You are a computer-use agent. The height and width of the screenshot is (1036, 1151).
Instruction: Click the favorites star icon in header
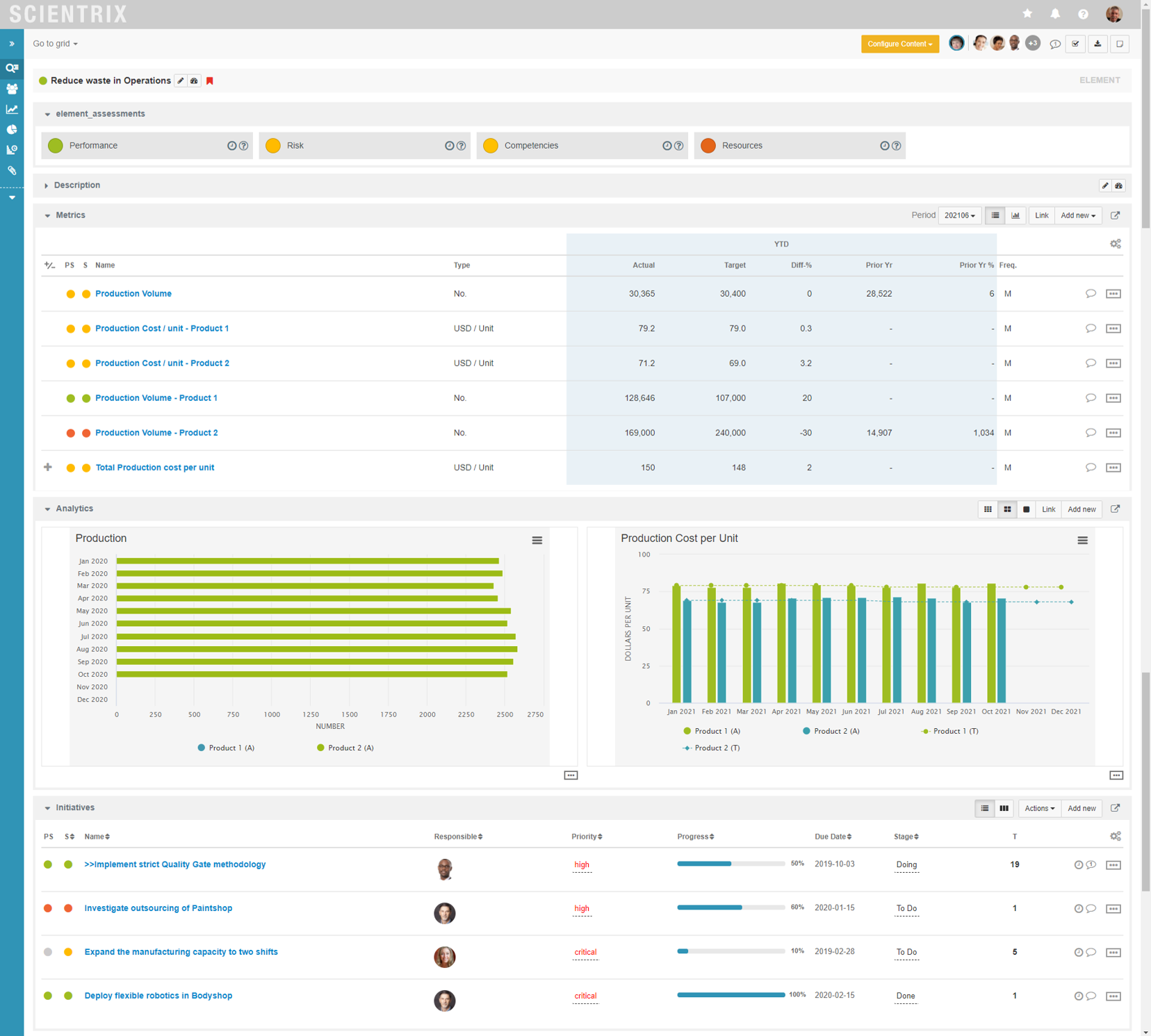tap(1027, 14)
